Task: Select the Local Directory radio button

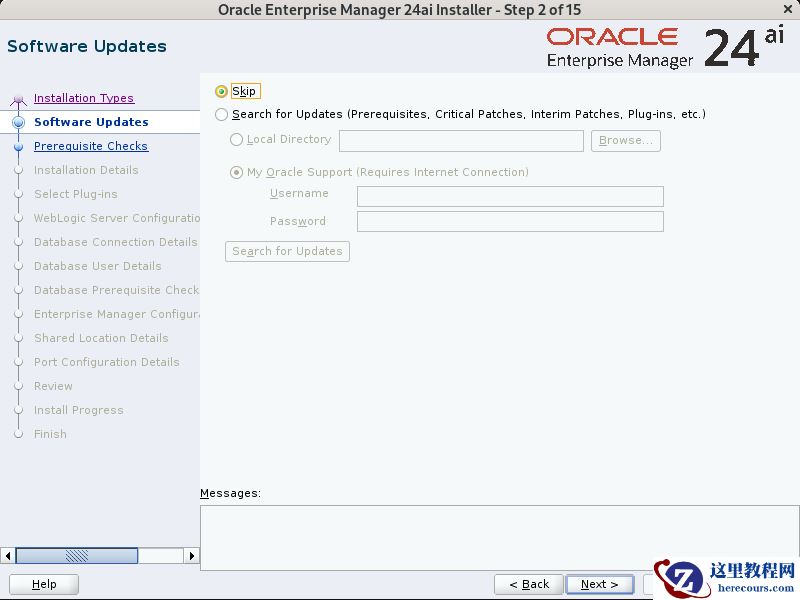Action: 236,139
